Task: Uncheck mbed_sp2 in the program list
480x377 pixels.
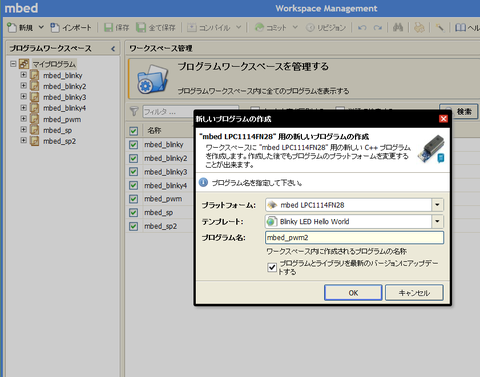Action: coord(134,226)
